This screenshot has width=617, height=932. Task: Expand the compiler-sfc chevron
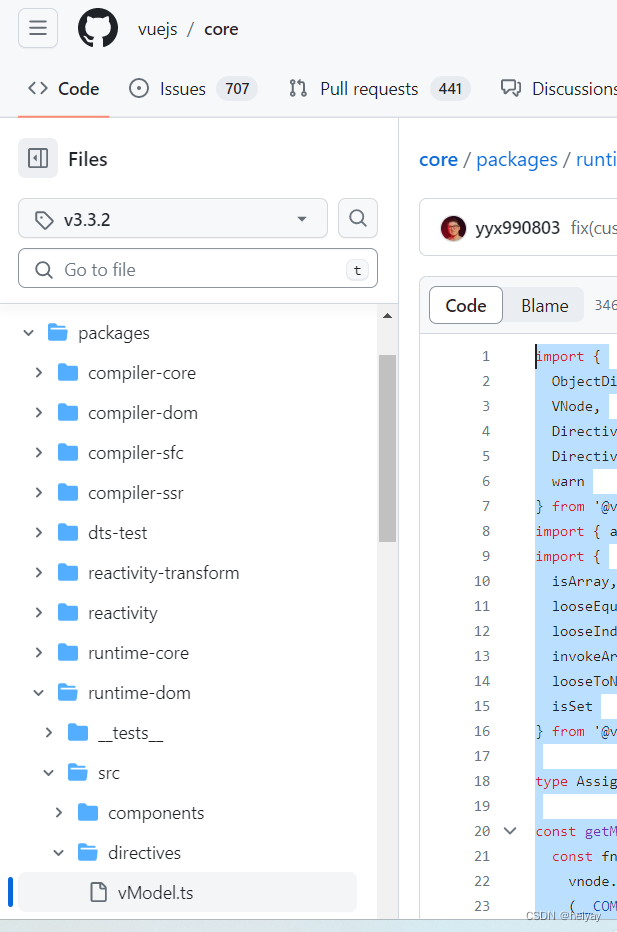[39, 452]
